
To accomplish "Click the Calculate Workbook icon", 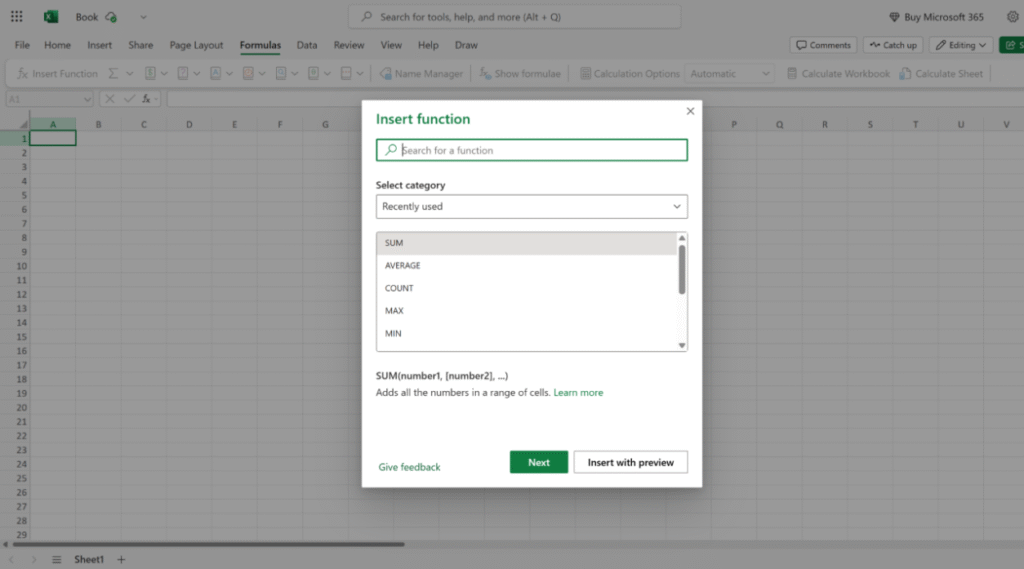I will [792, 74].
